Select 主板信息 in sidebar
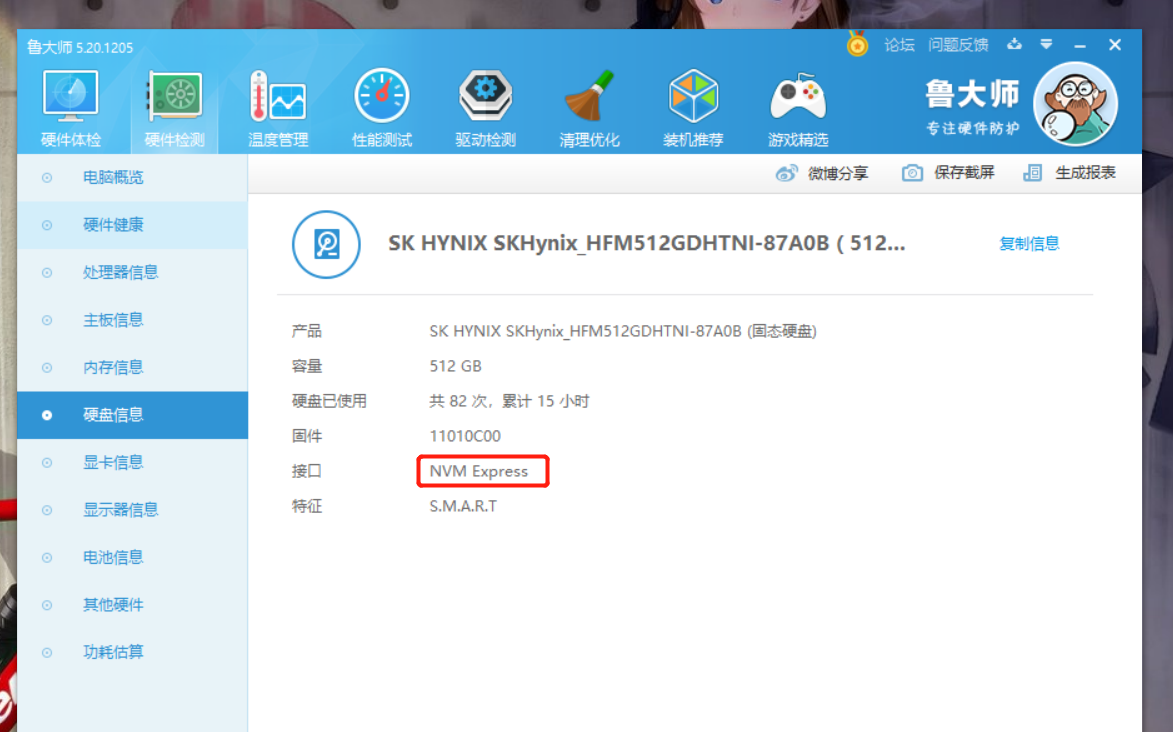The width and height of the screenshot is (1173, 732). tap(132, 320)
